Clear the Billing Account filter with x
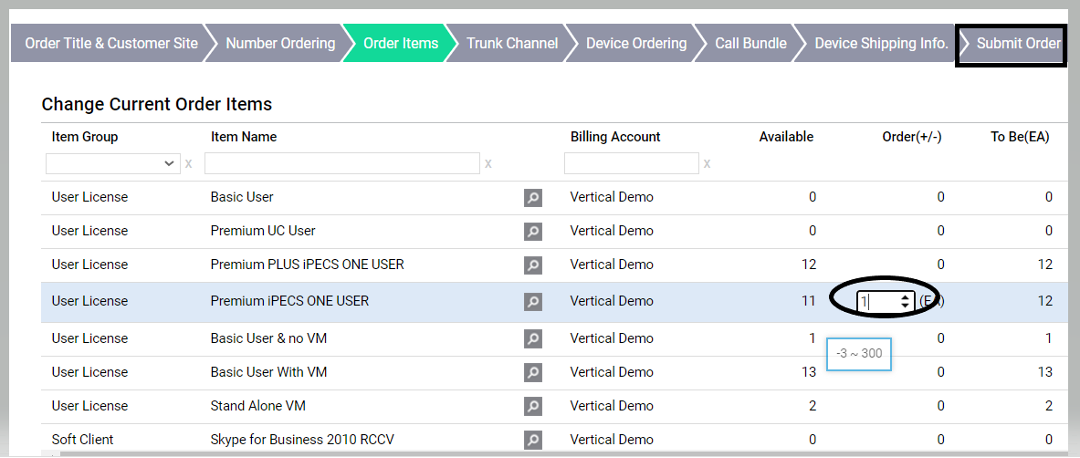This screenshot has height=458, width=1080. click(x=708, y=163)
